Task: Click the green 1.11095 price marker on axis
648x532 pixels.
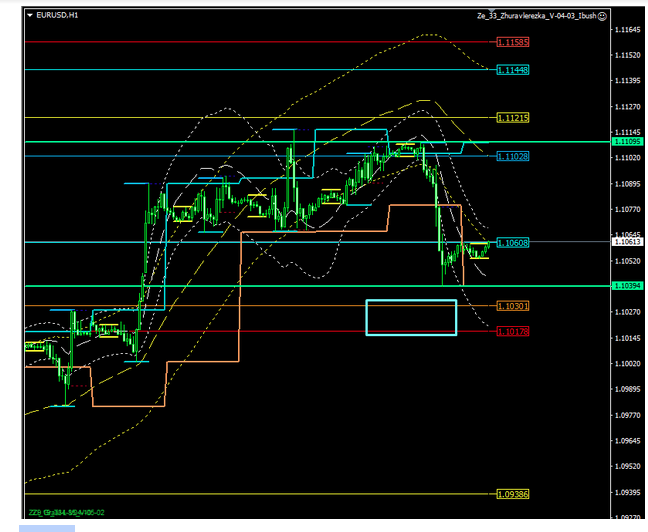Action: coord(629,142)
